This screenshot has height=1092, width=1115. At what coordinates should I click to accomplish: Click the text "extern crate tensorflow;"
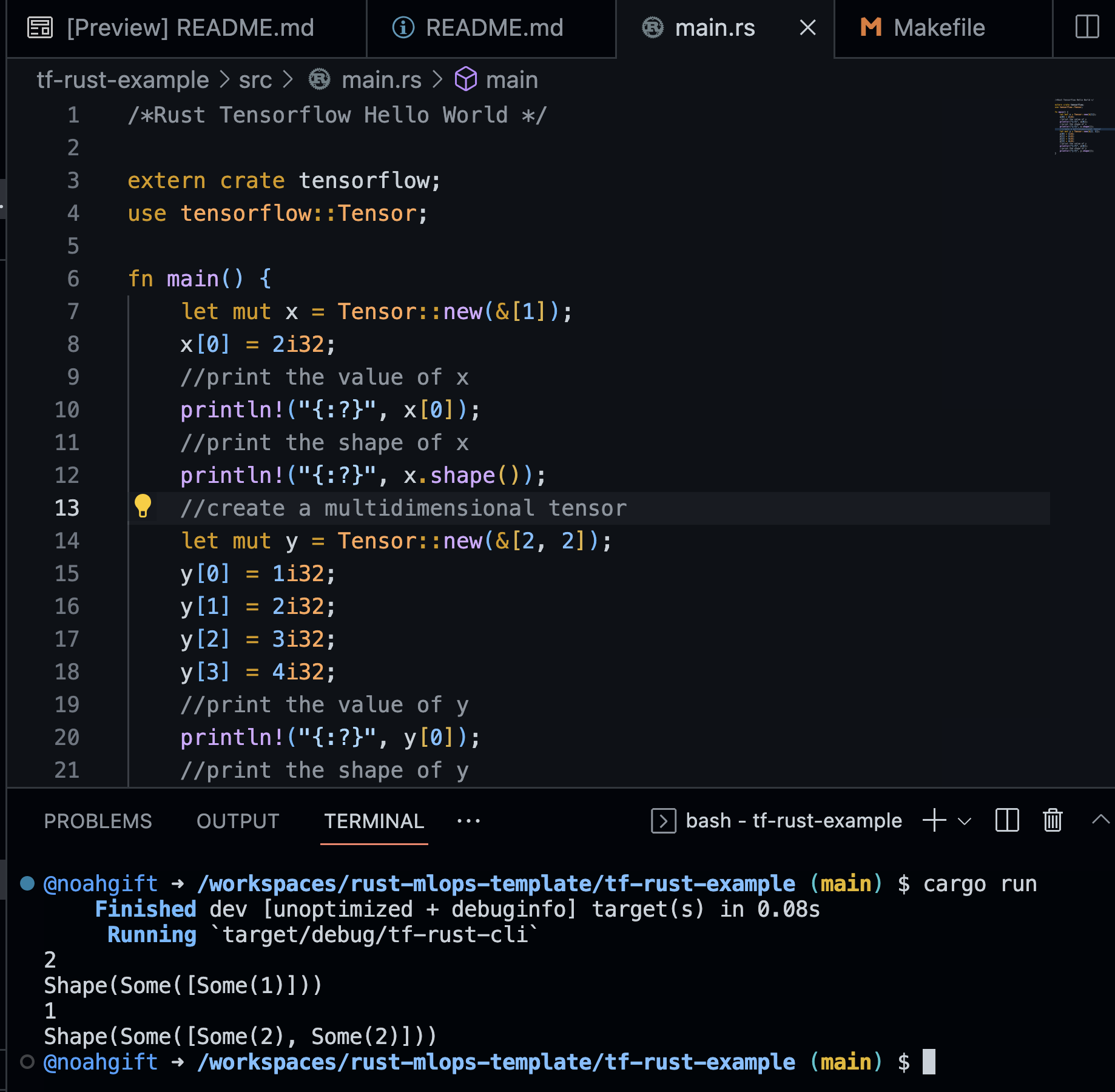(x=284, y=181)
